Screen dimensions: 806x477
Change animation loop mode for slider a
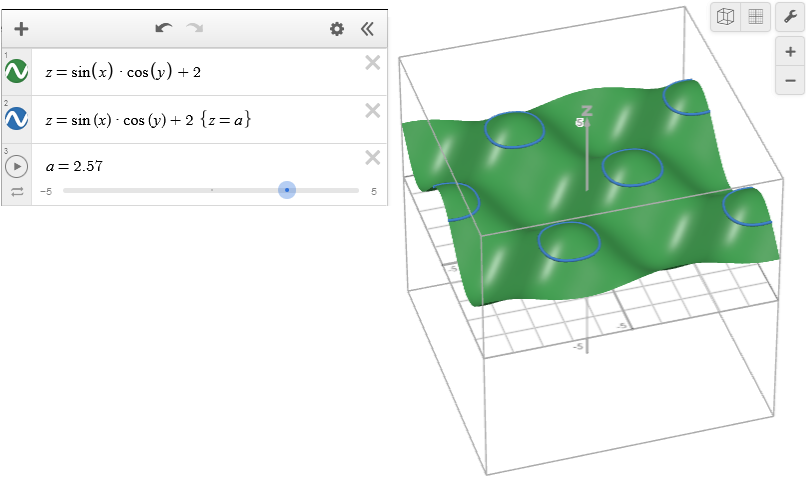click(x=16, y=191)
